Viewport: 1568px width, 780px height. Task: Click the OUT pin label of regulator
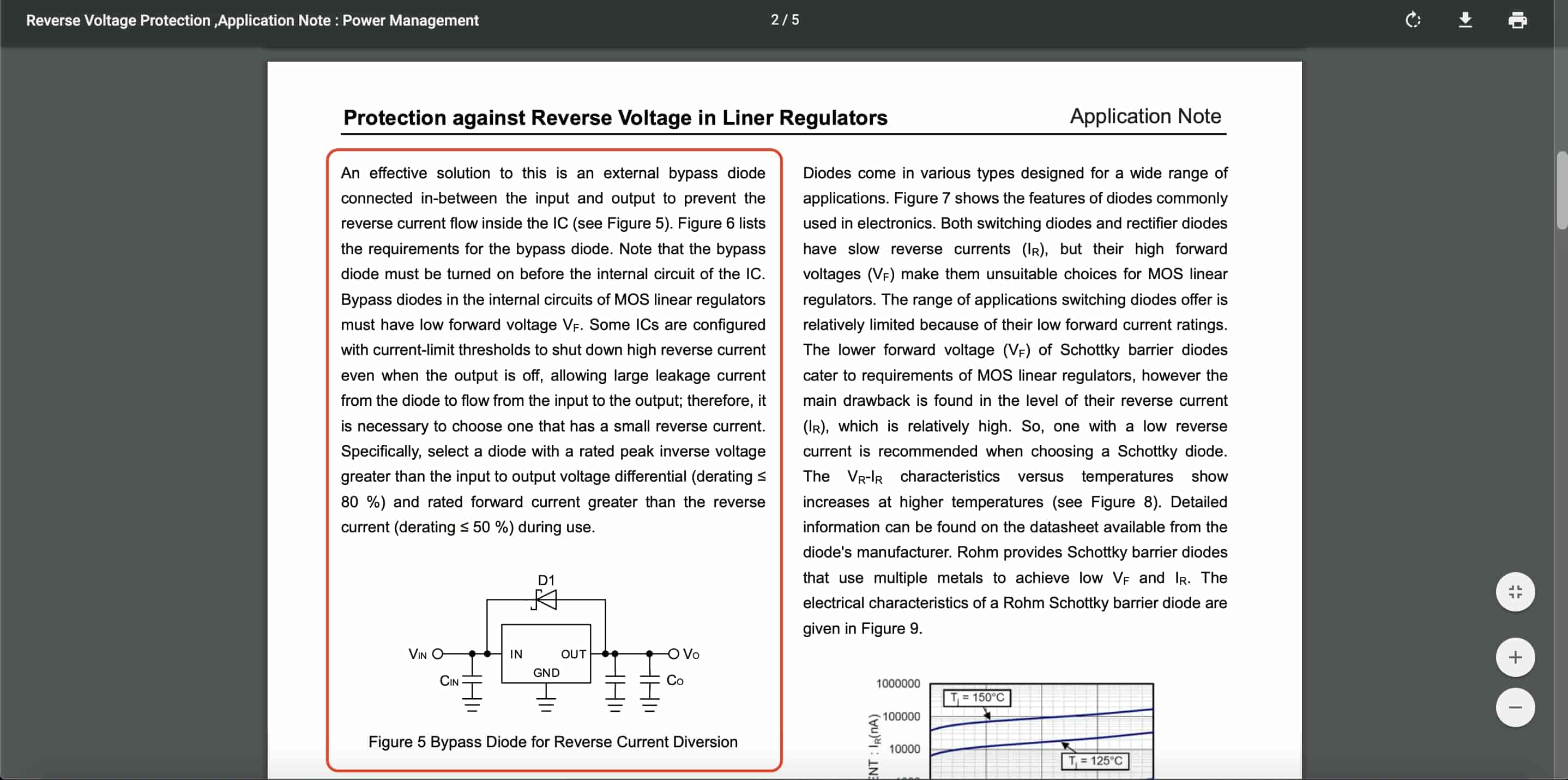pyautogui.click(x=573, y=654)
